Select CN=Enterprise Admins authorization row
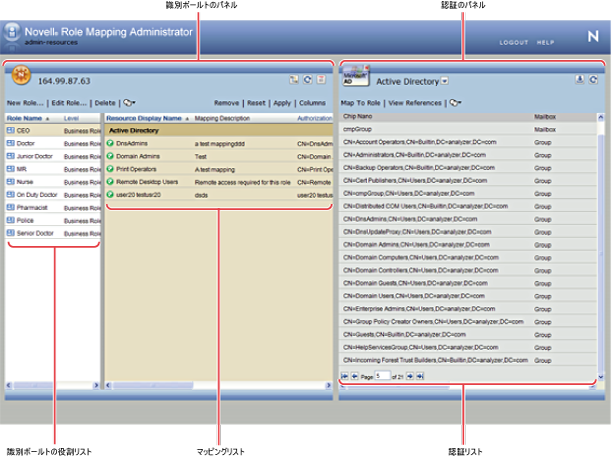Viewport: 612px width, 457px height. [x=468, y=309]
